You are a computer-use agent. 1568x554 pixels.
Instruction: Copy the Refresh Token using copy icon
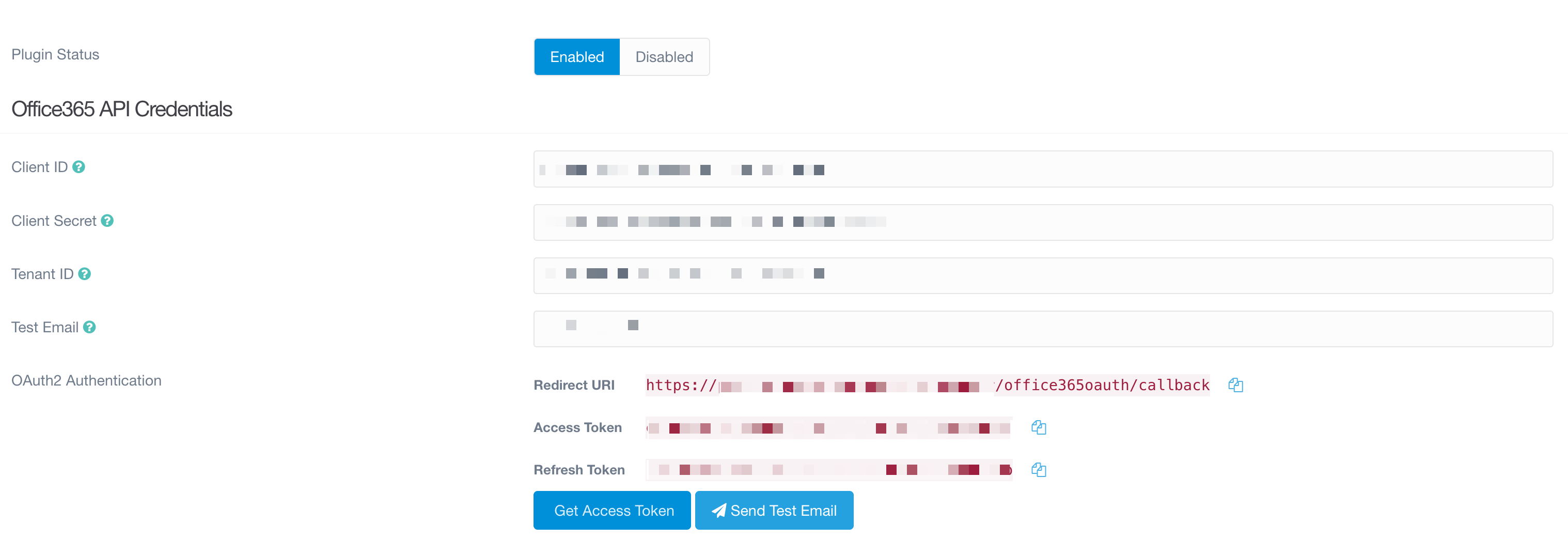[1039, 469]
